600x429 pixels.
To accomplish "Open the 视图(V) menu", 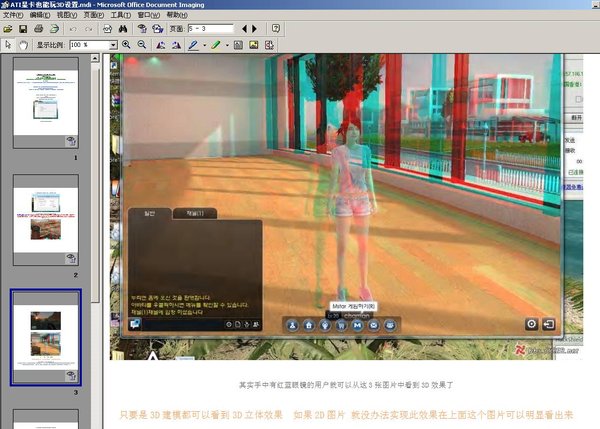I will (x=67, y=15).
